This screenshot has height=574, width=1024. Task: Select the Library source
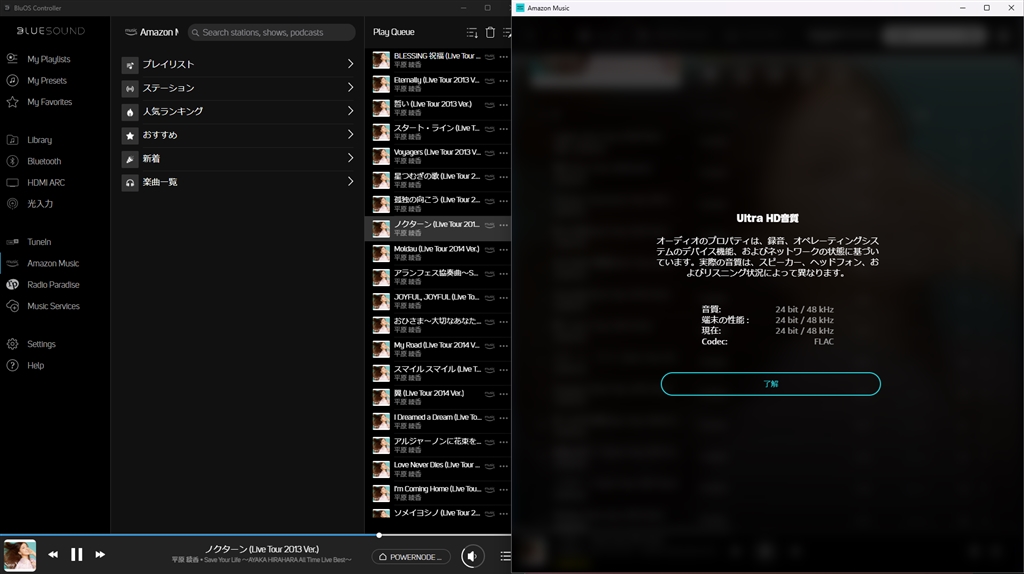39,140
